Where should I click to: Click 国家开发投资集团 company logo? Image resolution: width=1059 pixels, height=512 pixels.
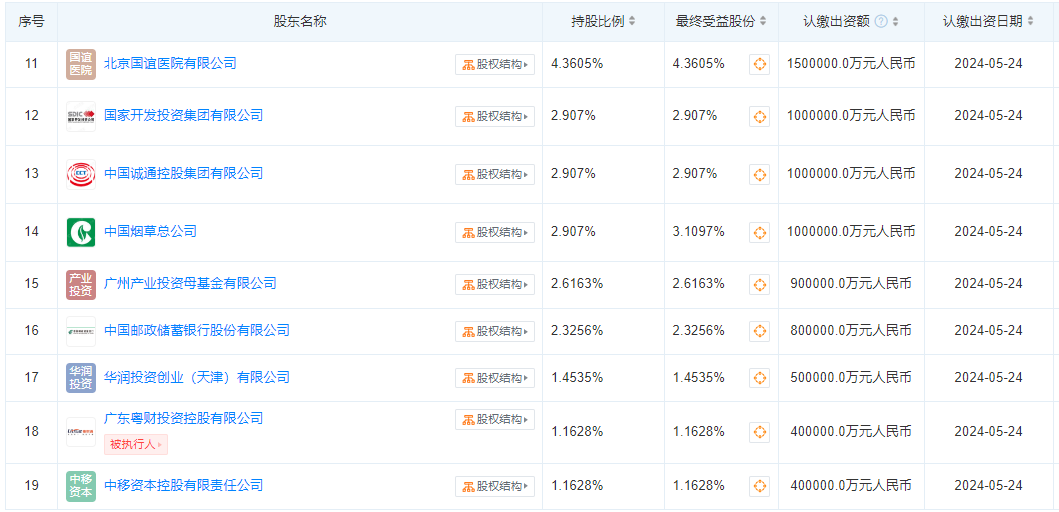click(81, 116)
